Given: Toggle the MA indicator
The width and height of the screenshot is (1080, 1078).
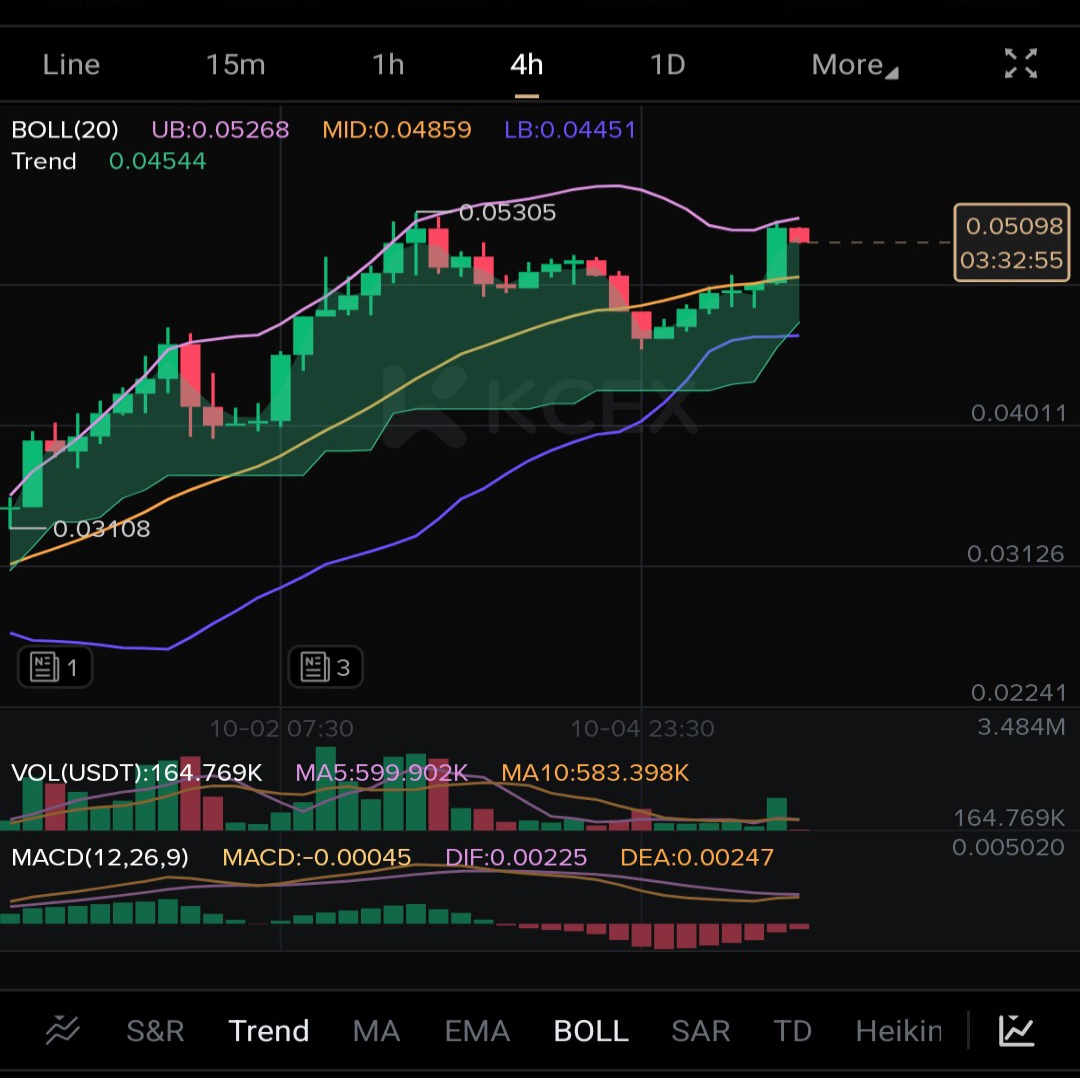Looking at the screenshot, I should click(x=376, y=1031).
